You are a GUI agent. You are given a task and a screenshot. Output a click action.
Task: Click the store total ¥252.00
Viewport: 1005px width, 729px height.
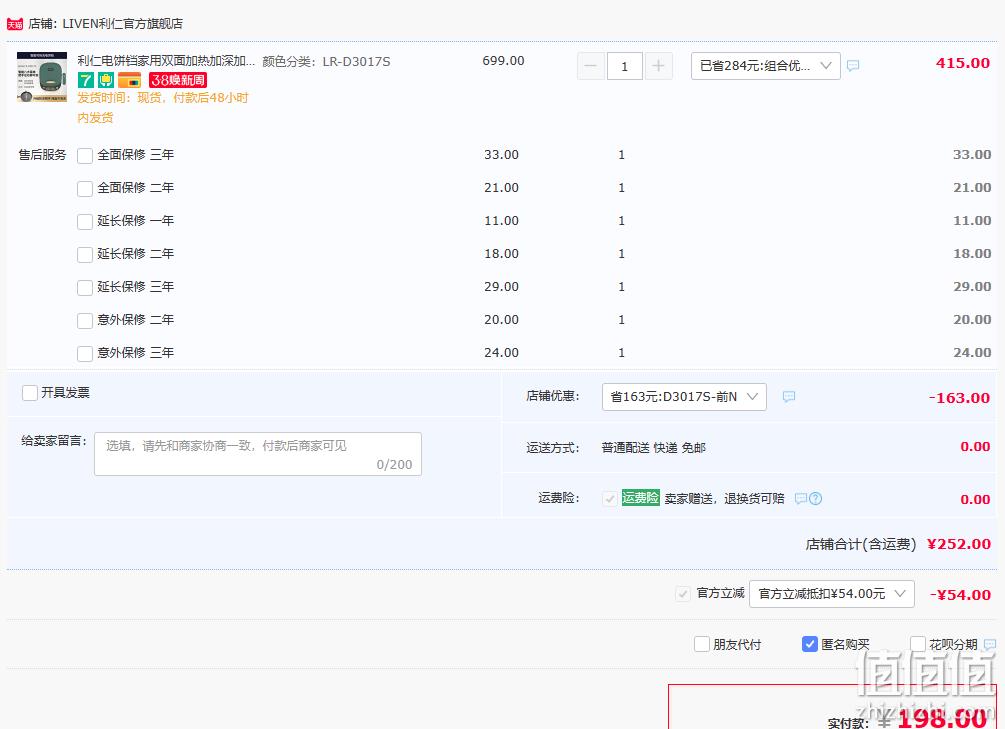point(959,544)
